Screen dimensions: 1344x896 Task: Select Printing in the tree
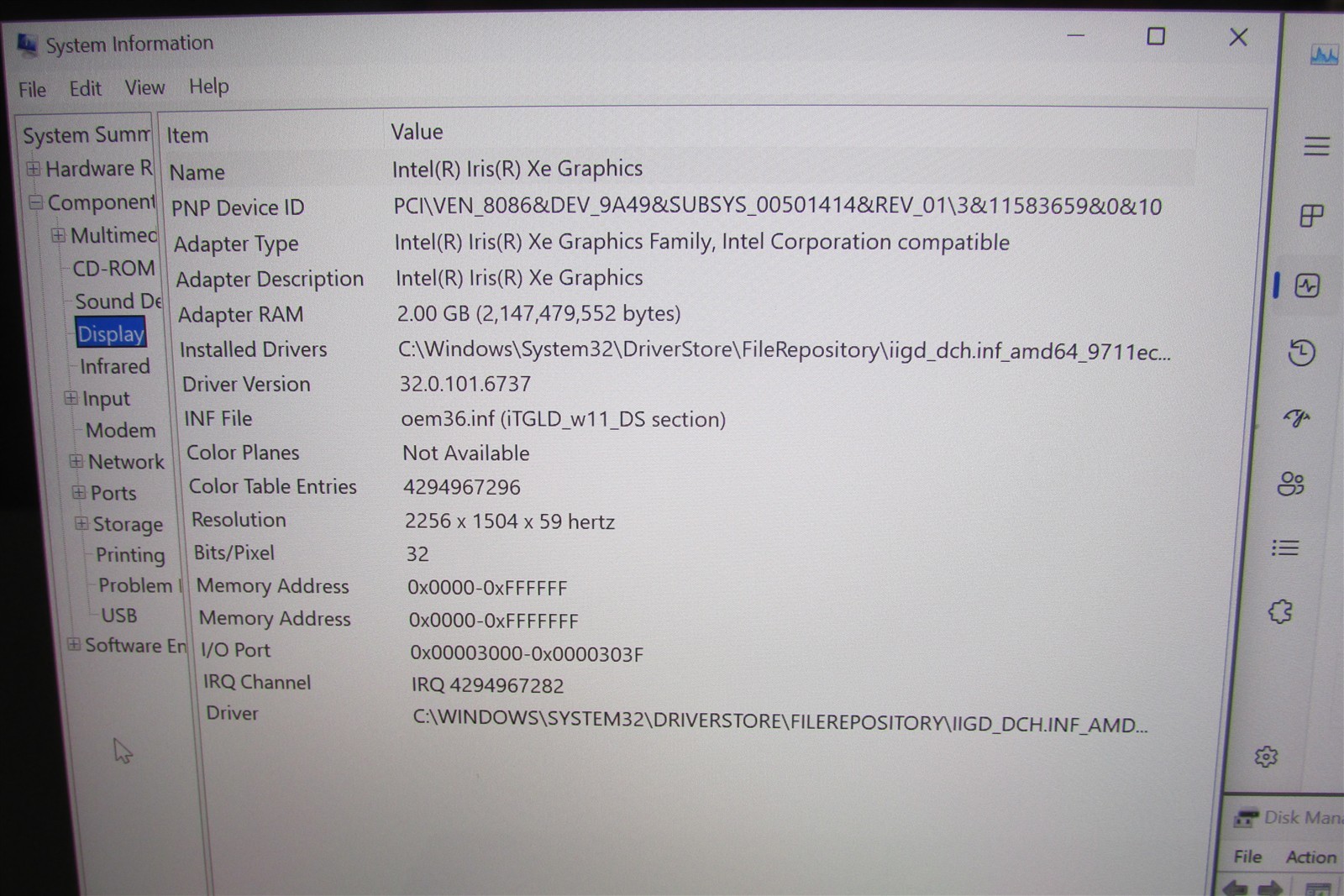(x=130, y=555)
